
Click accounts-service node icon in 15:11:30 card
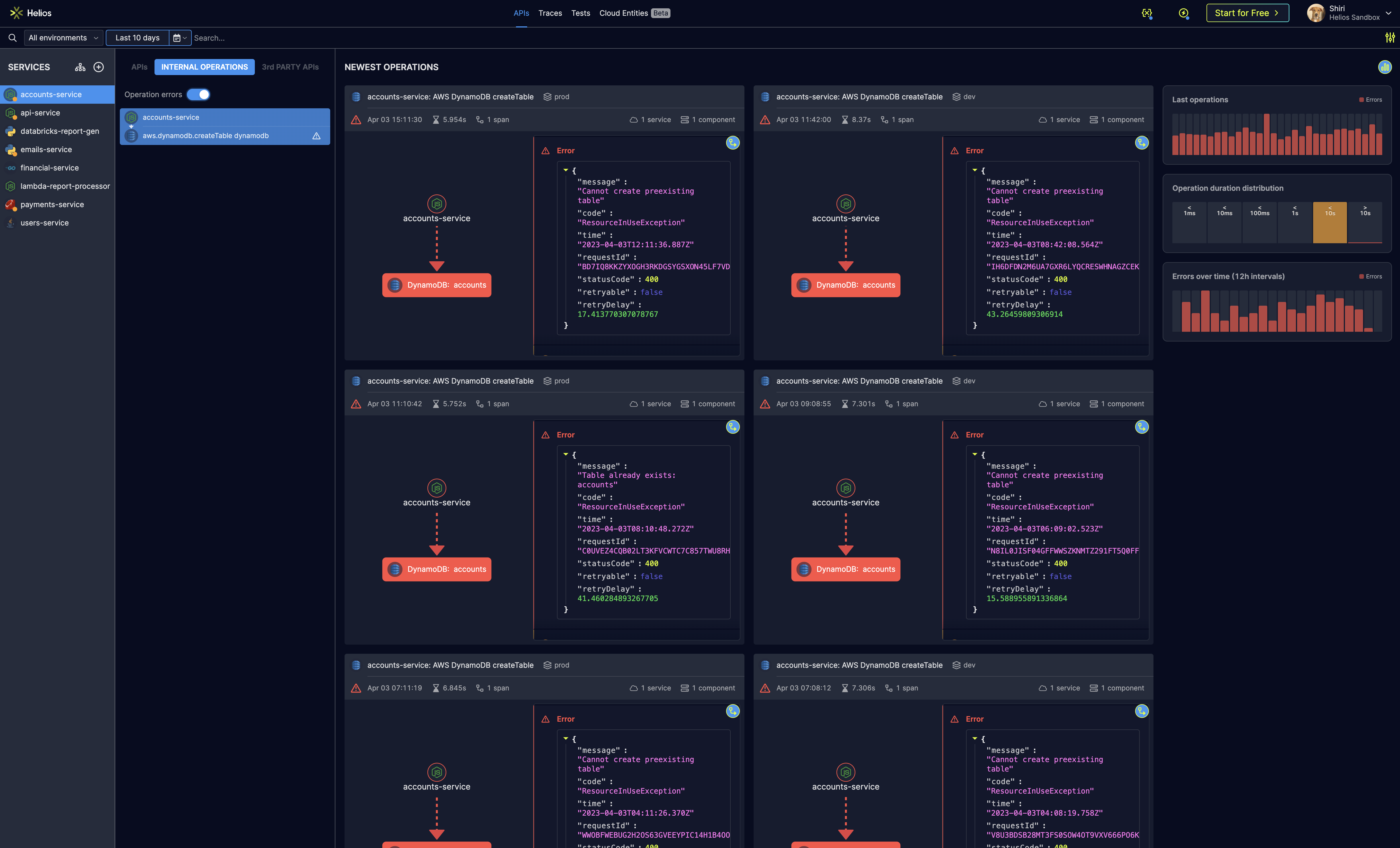point(436,203)
